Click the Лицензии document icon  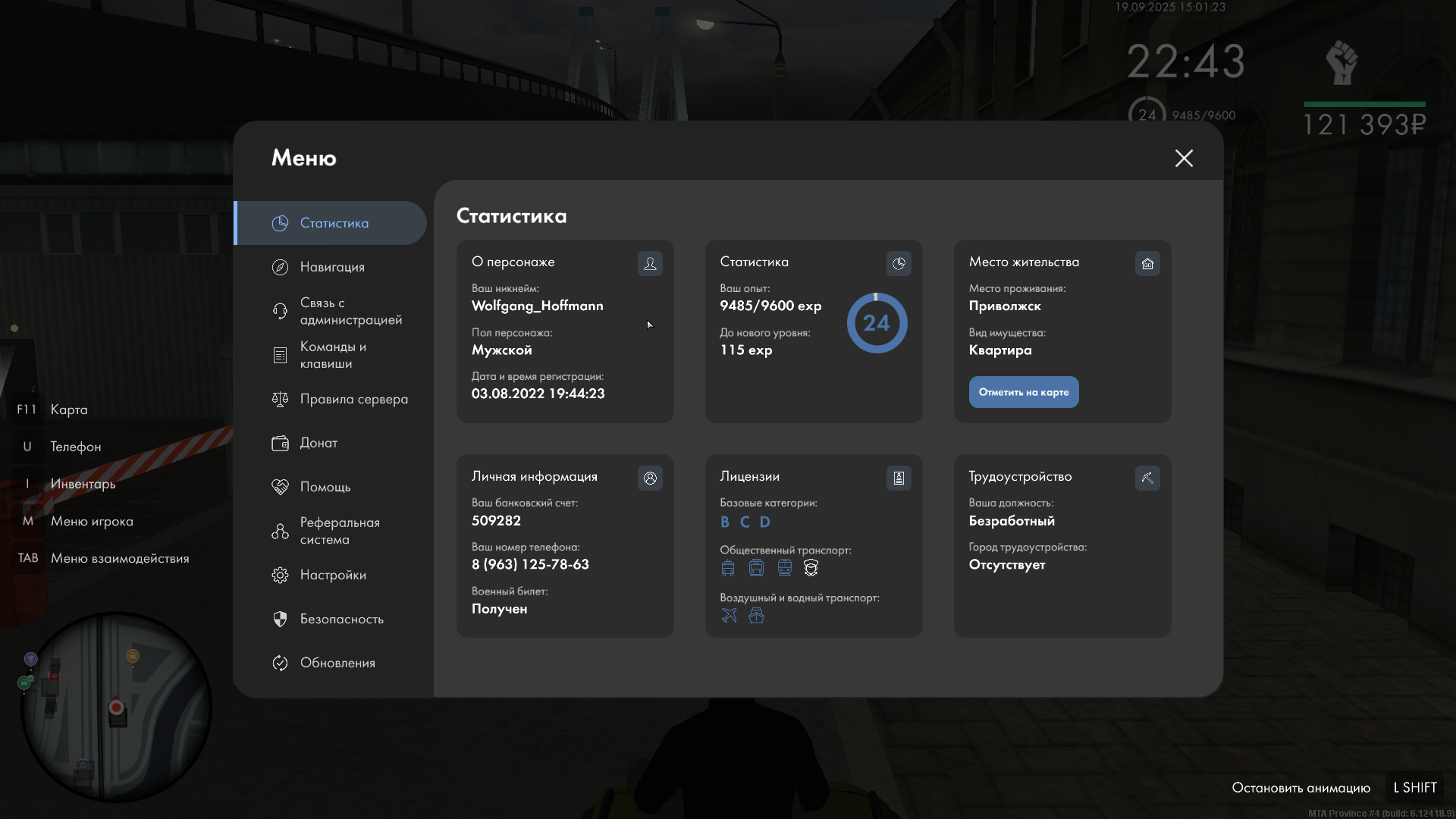(x=899, y=478)
